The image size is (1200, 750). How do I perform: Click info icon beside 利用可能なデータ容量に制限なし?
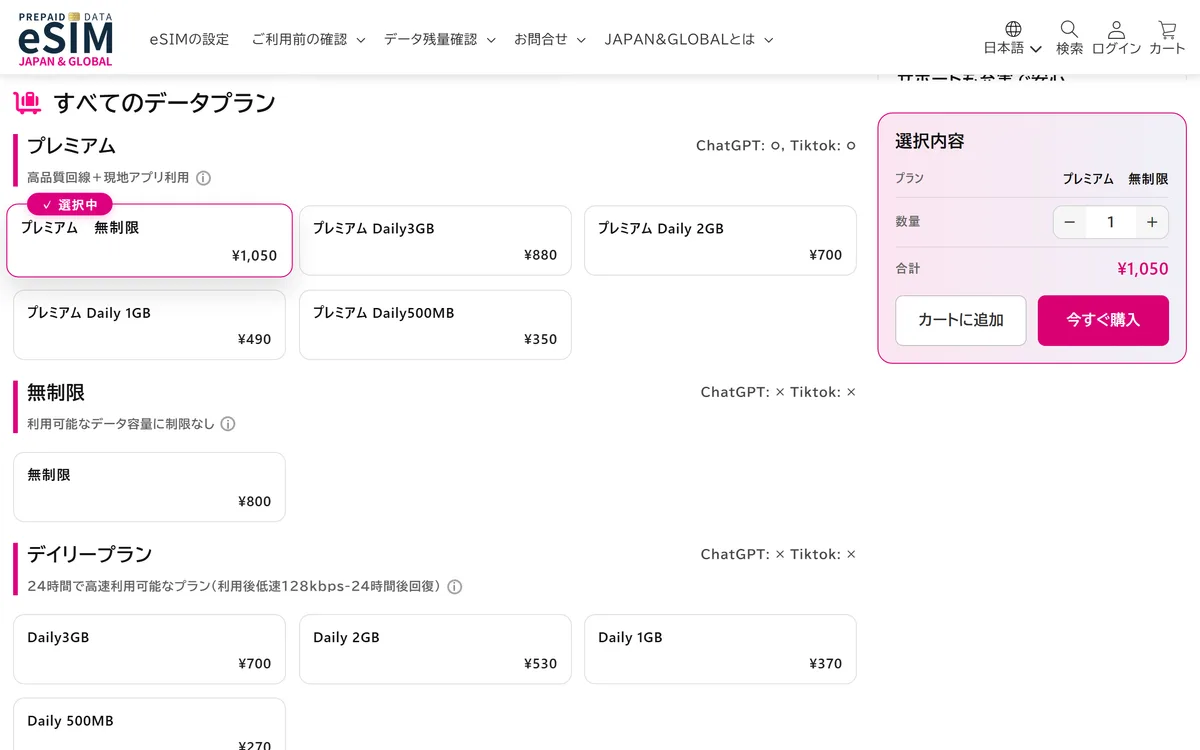pos(228,424)
